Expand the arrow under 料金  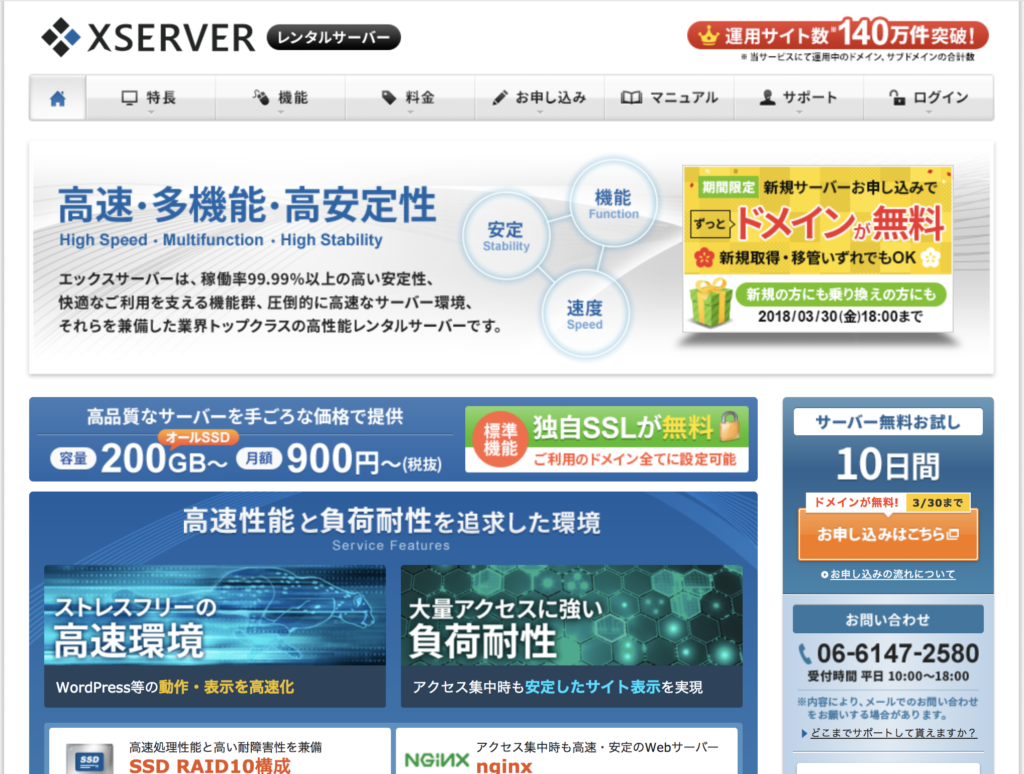410,112
